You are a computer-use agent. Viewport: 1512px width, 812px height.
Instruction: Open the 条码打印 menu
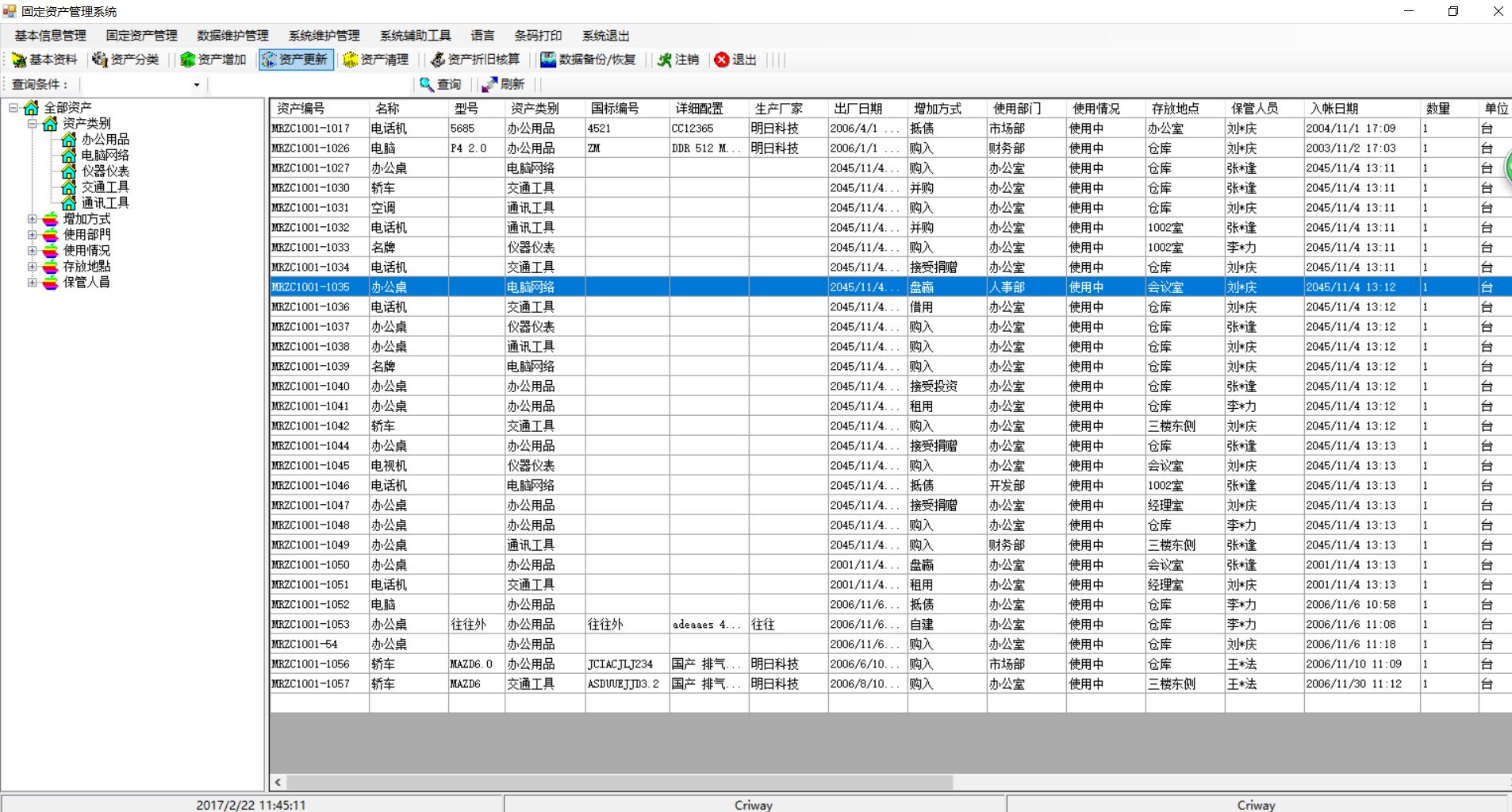(537, 36)
